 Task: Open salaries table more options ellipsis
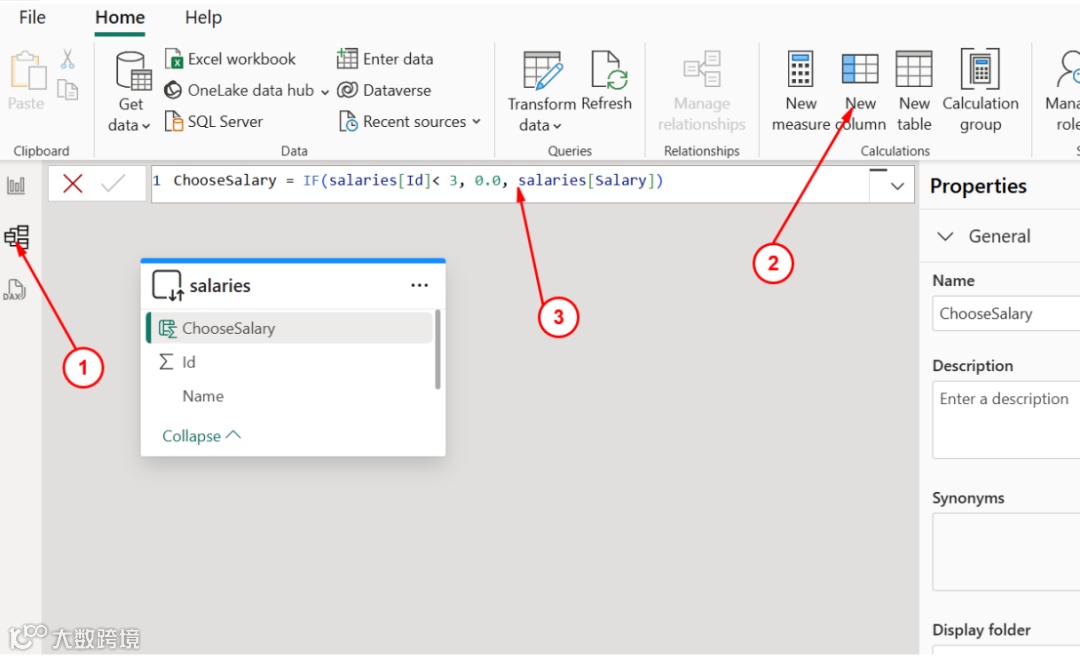click(419, 285)
